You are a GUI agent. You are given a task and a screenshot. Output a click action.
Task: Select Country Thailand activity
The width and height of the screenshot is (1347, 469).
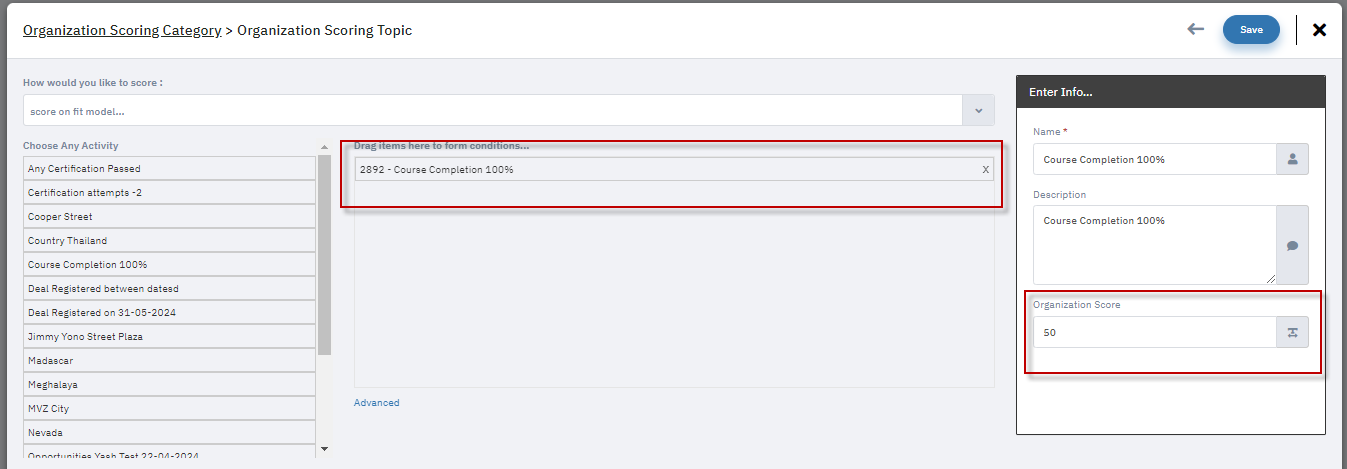[169, 240]
